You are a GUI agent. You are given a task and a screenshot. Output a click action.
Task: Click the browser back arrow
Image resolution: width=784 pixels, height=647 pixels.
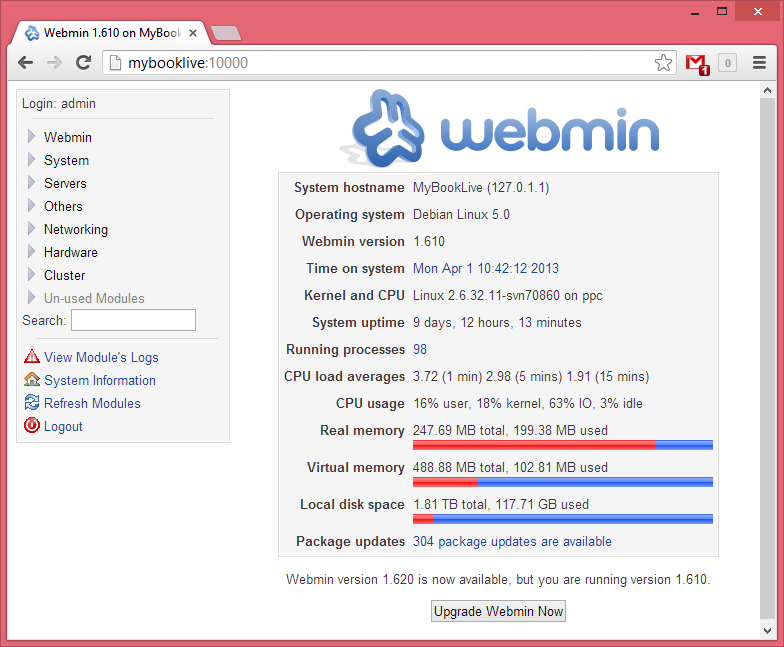(25, 62)
